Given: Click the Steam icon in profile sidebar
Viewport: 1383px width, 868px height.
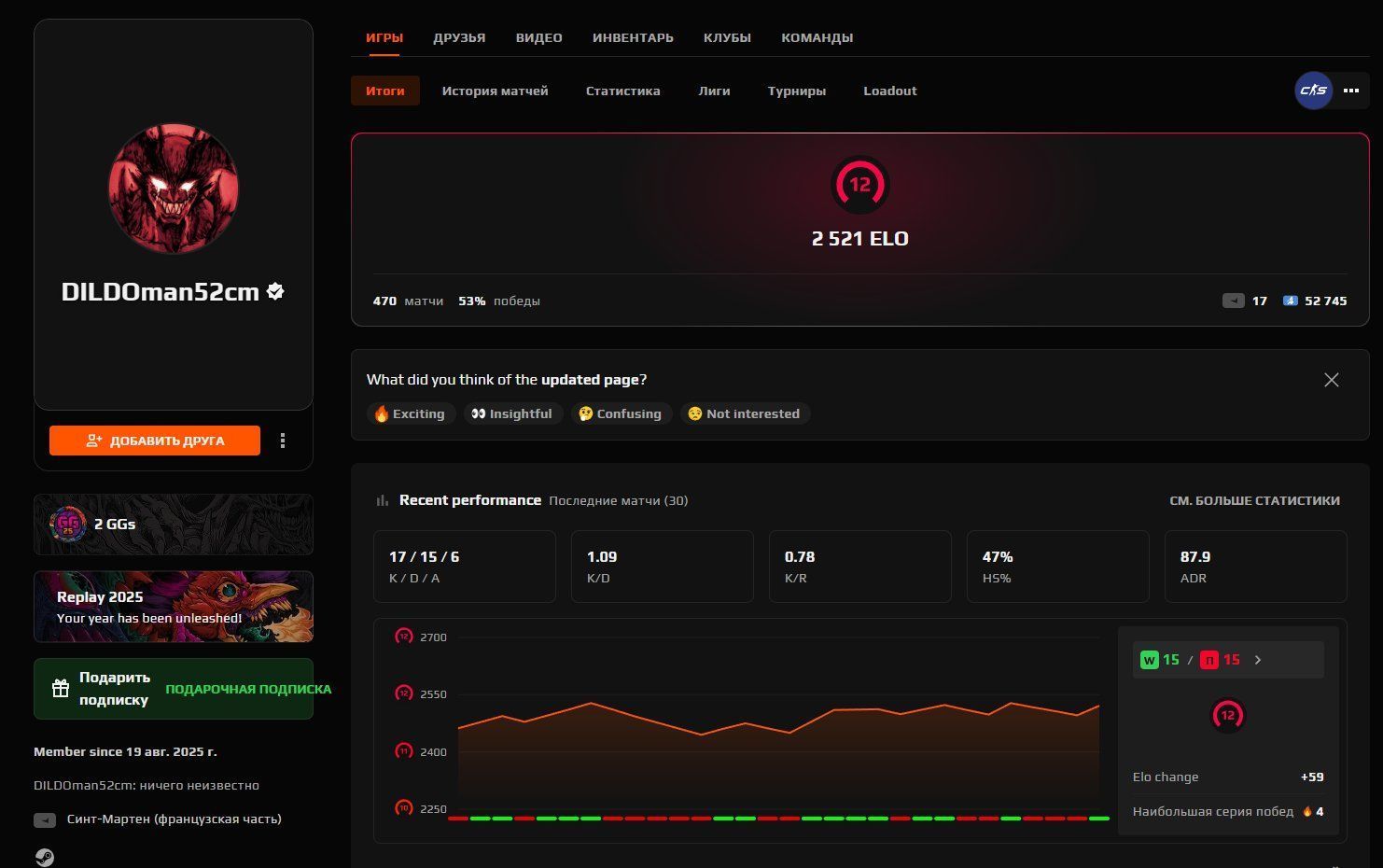Looking at the screenshot, I should tap(44, 857).
